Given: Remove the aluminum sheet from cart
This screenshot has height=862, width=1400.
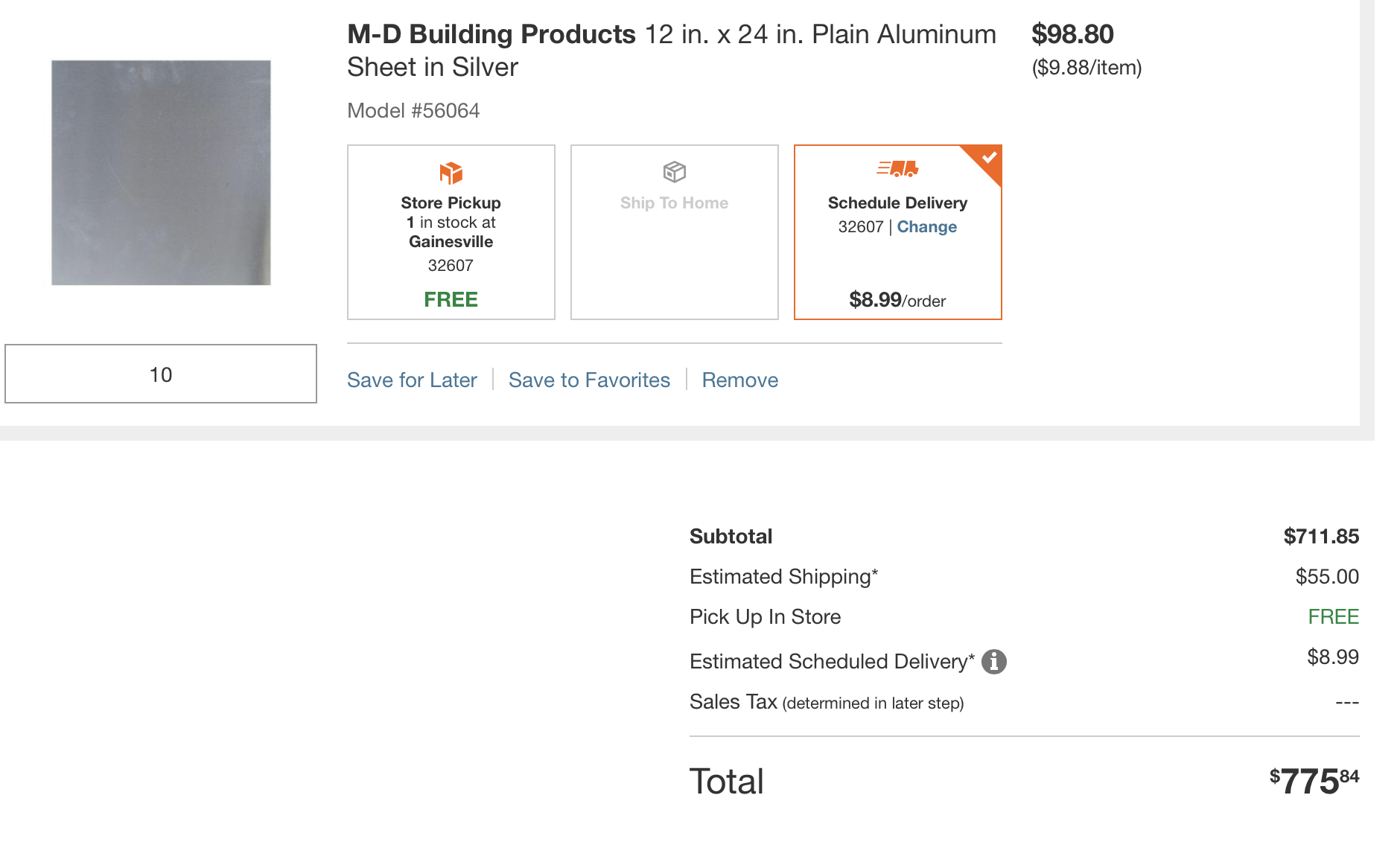Looking at the screenshot, I should click(739, 380).
